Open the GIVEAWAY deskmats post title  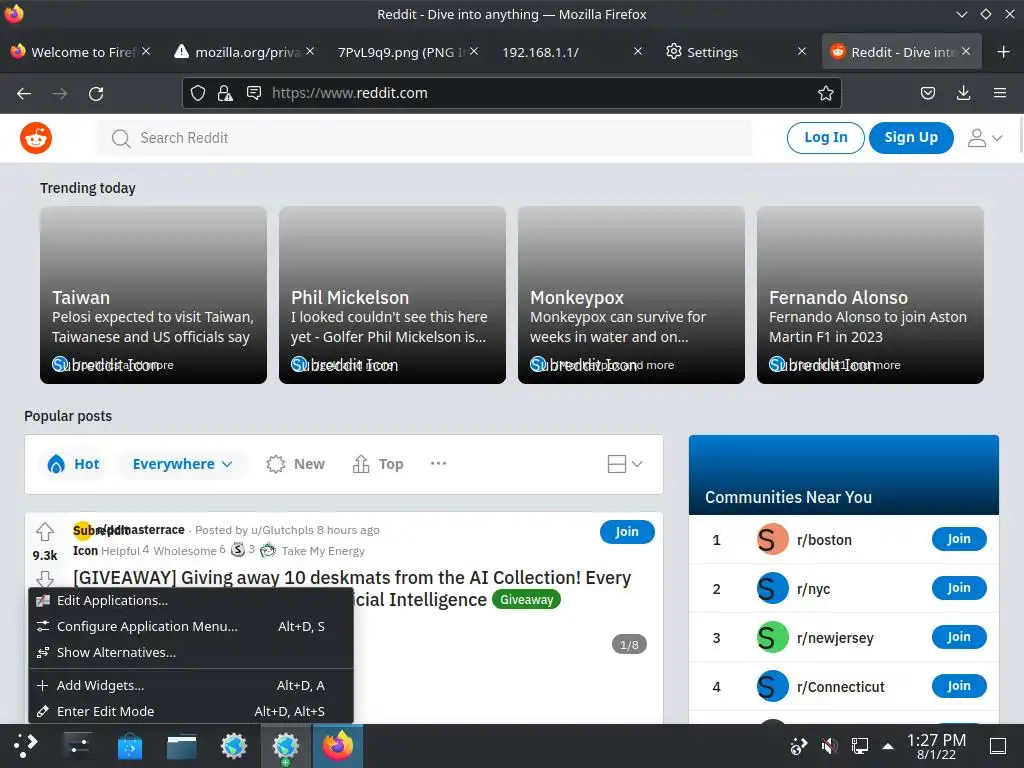(x=352, y=578)
